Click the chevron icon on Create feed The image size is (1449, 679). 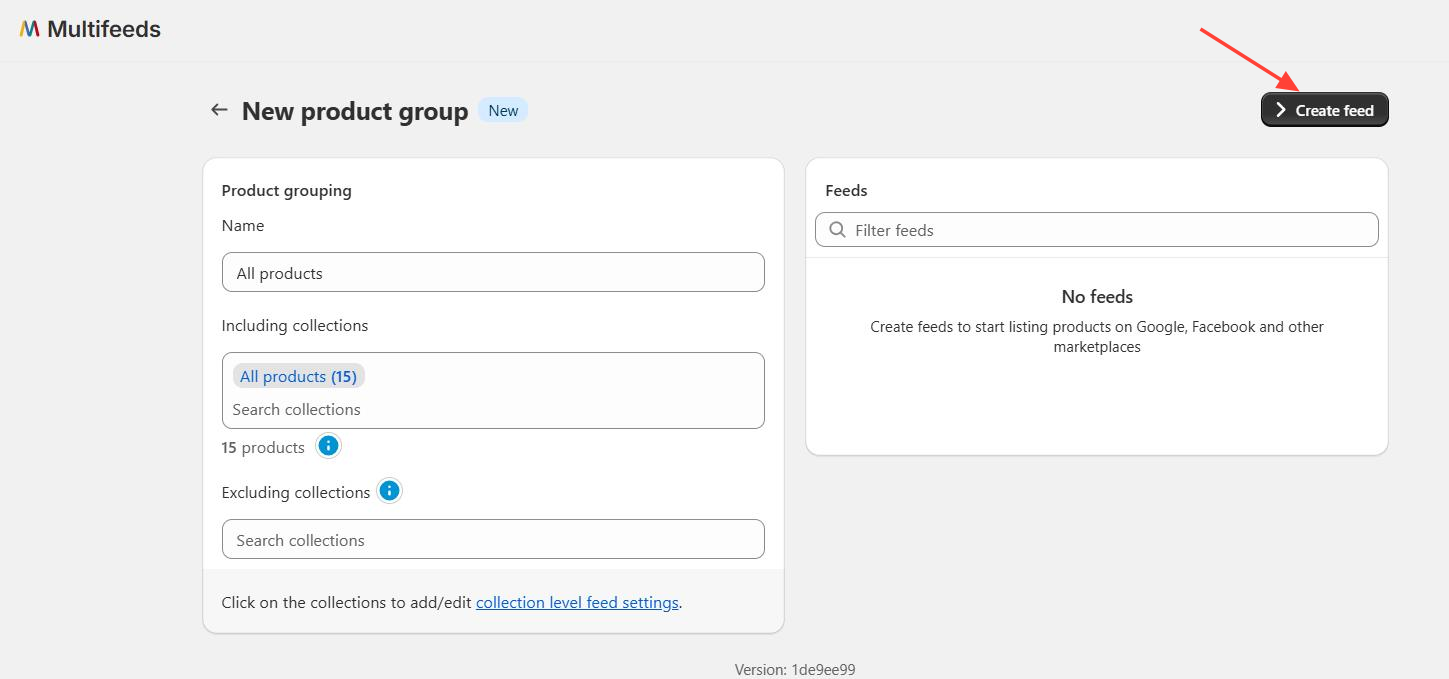1280,110
